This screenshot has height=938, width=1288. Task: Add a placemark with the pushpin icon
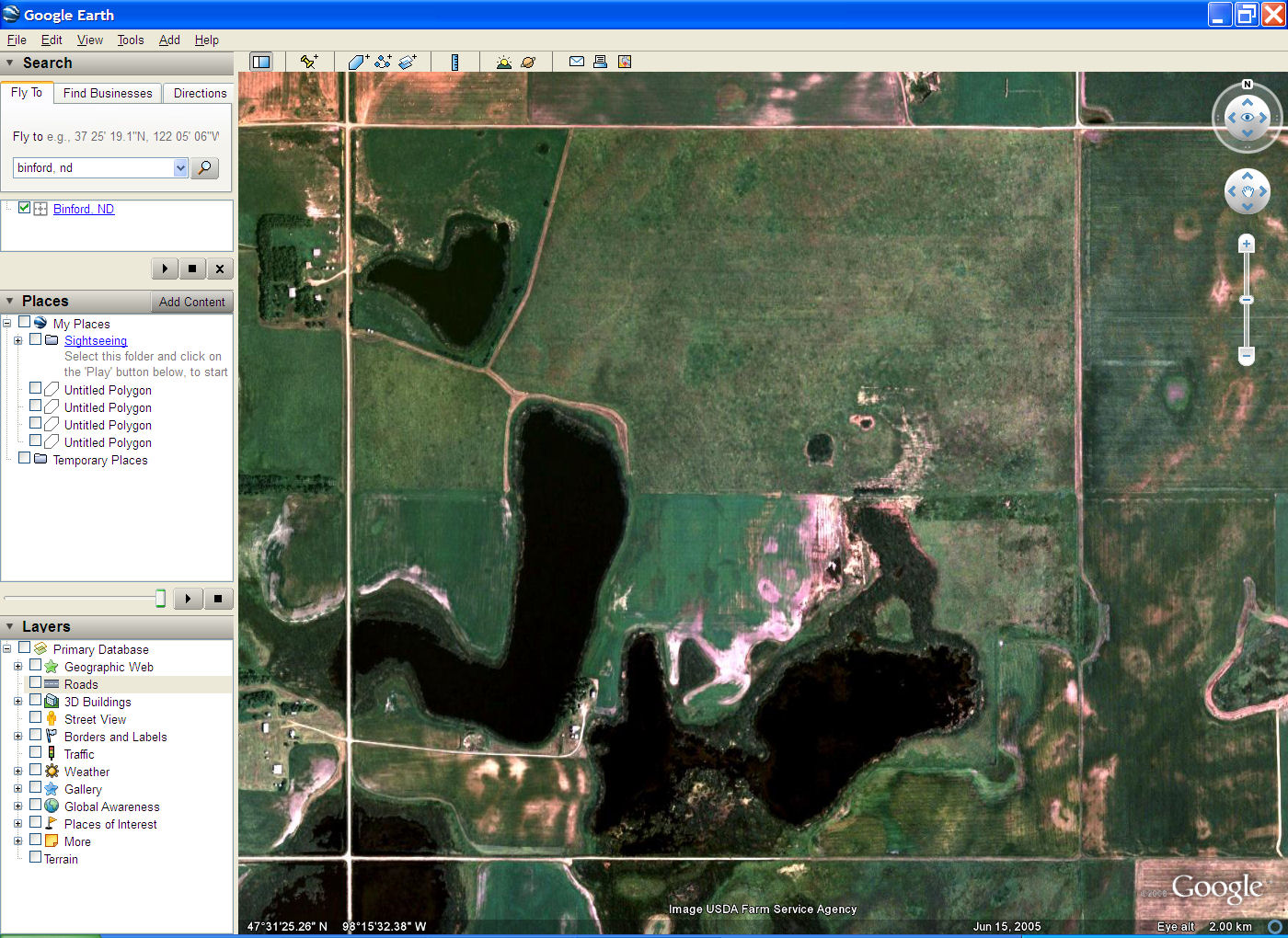tap(309, 62)
